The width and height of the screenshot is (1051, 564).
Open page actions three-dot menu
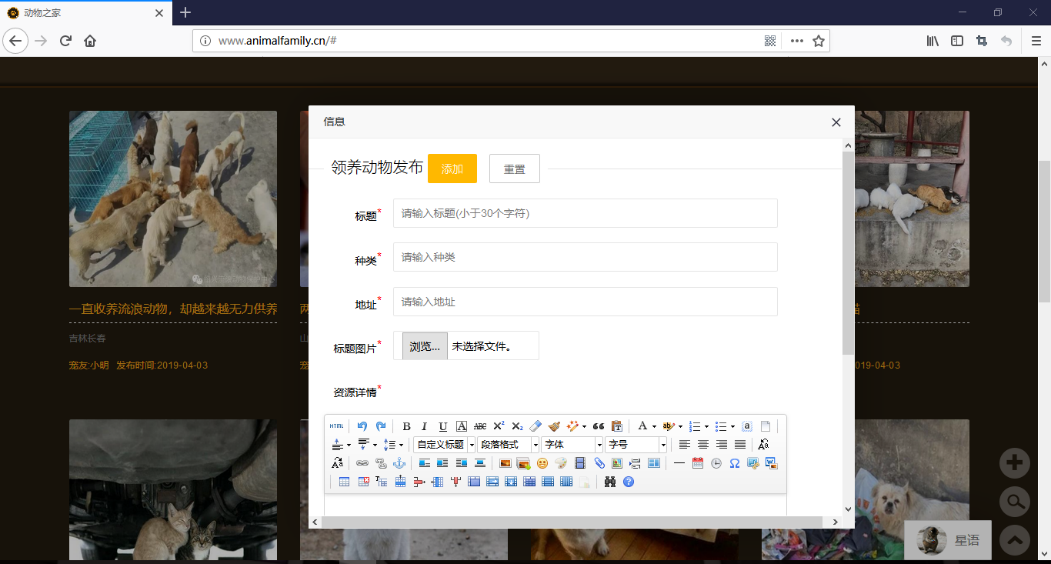pos(796,41)
